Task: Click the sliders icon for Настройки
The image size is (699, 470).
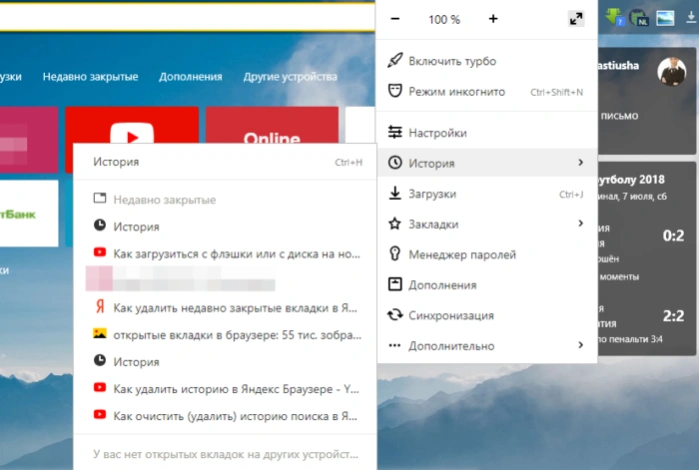Action: tap(395, 132)
